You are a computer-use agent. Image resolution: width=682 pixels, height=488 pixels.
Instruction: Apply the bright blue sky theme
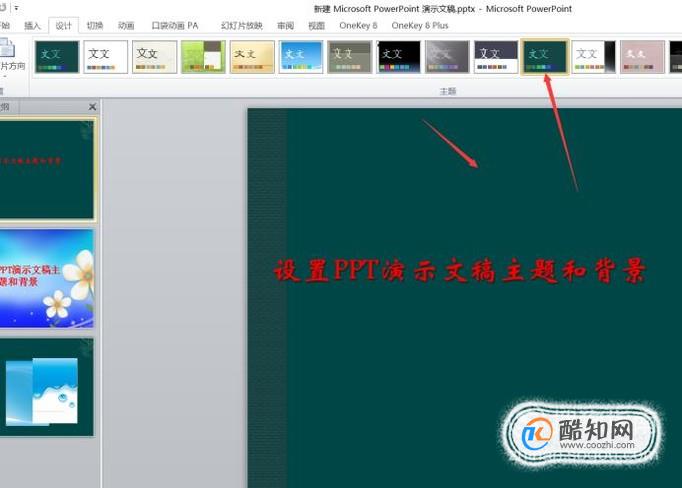pos(301,57)
